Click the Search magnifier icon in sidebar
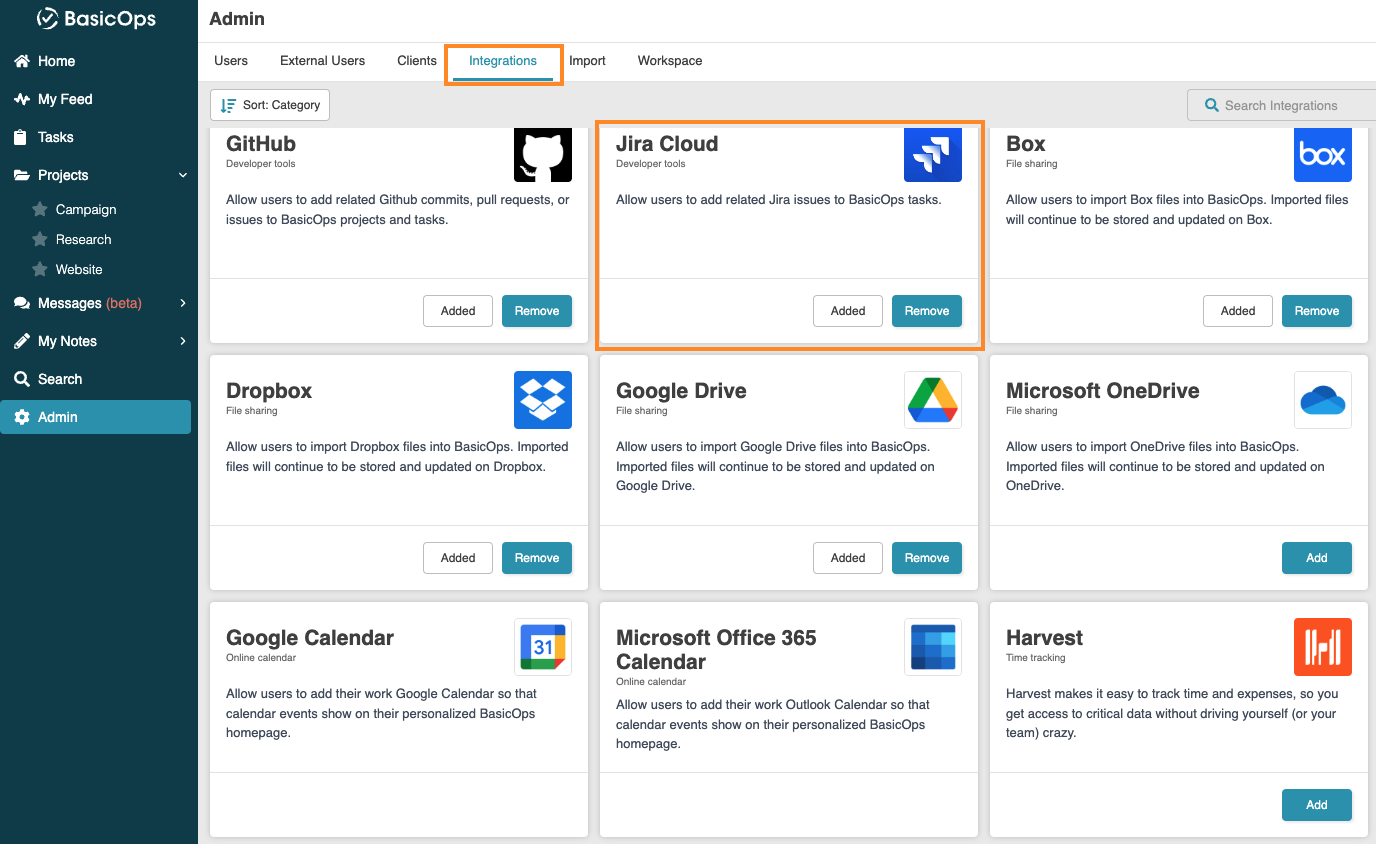 [x=21, y=379]
